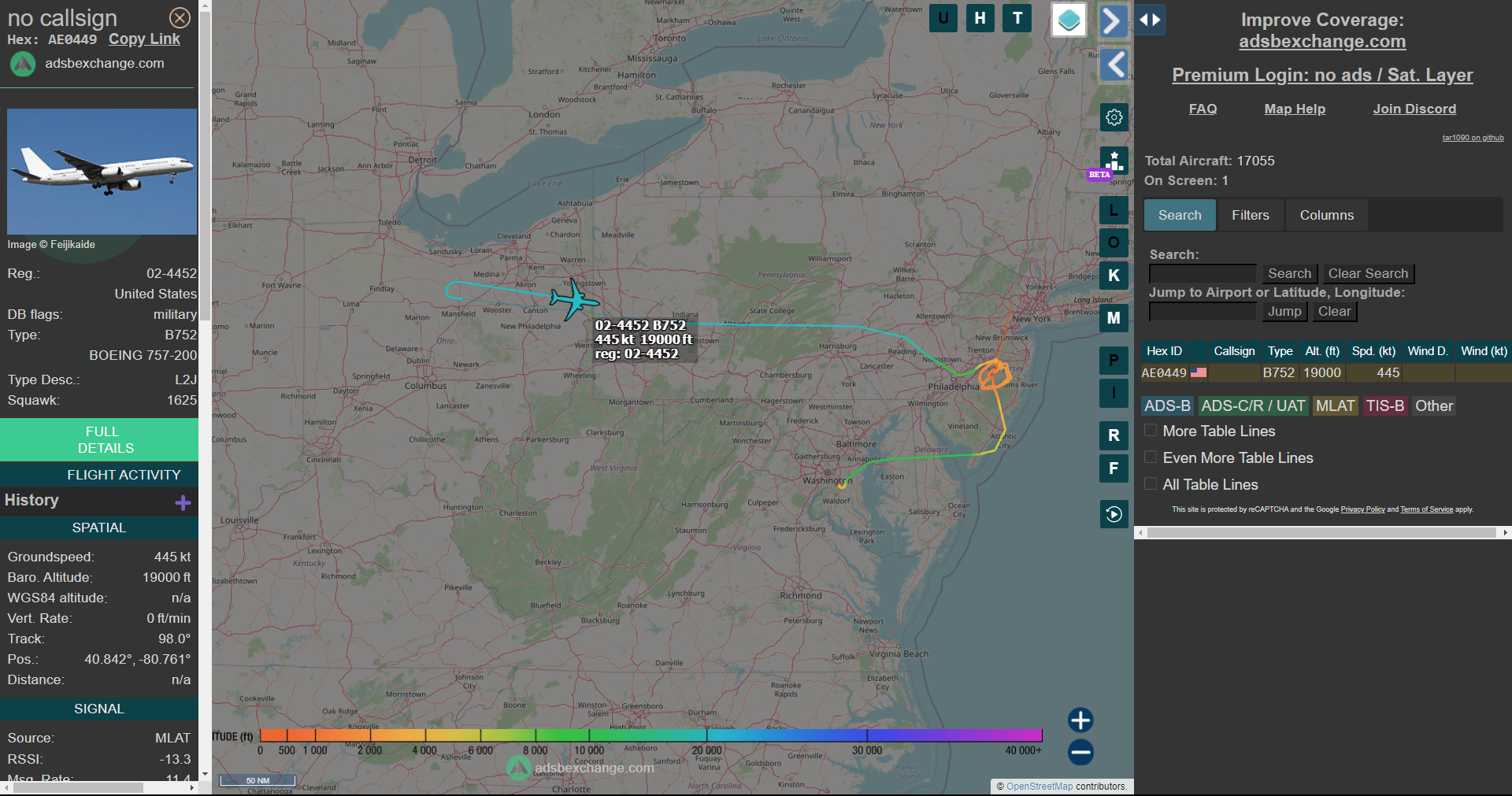Open FULL DETAILS button
The image size is (1512, 796).
pyautogui.click(x=99, y=440)
